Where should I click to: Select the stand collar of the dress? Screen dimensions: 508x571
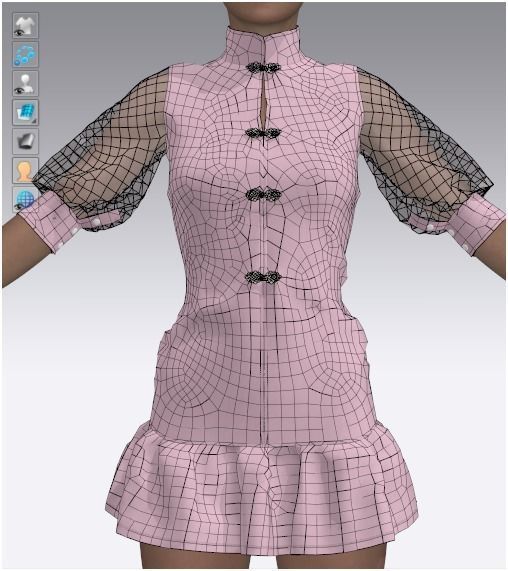tap(263, 46)
